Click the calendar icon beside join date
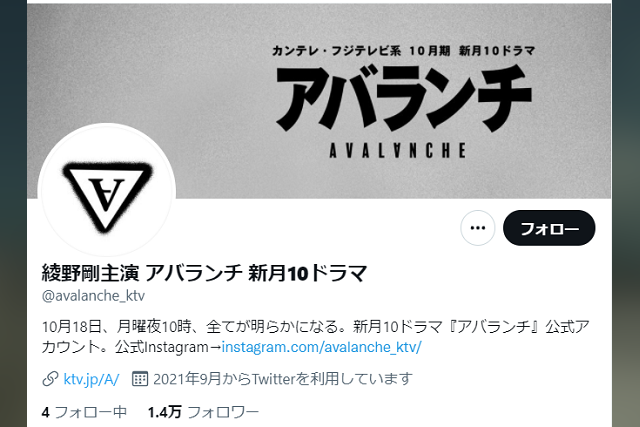 click(140, 379)
